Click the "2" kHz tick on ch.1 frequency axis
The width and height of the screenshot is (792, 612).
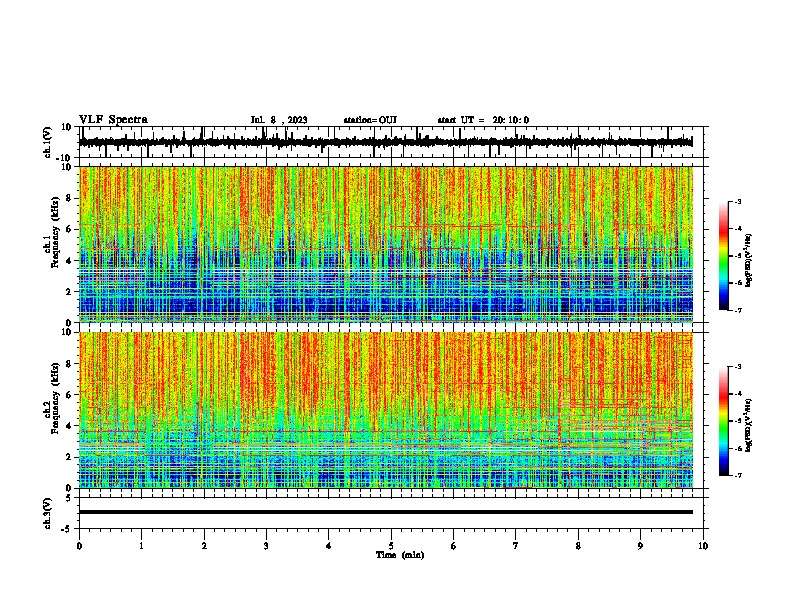pos(70,292)
